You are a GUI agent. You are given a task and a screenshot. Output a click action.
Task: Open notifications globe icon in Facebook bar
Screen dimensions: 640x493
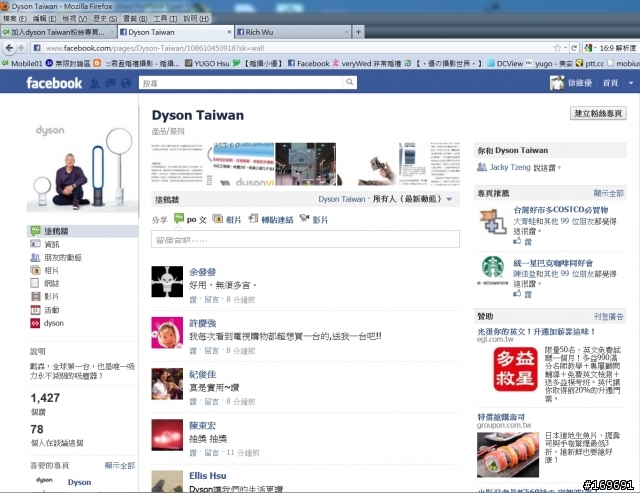126,83
